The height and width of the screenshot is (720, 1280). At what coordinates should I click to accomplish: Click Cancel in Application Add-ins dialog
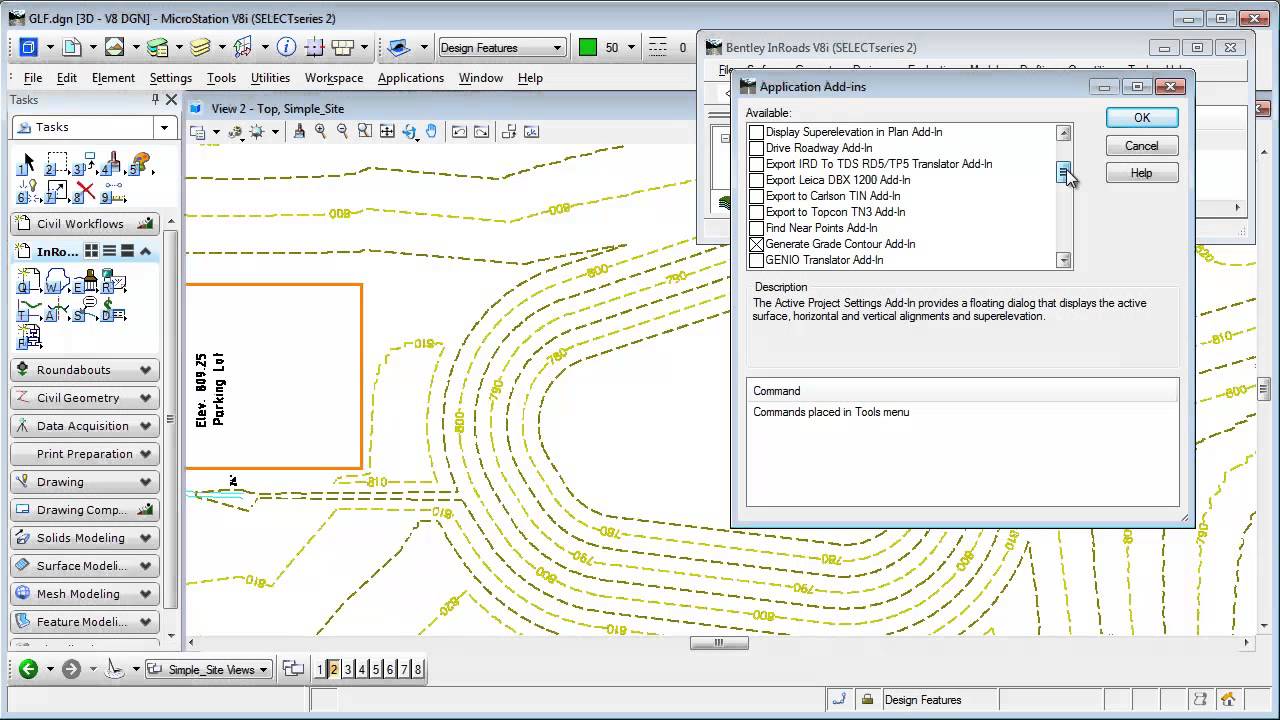coord(1142,146)
